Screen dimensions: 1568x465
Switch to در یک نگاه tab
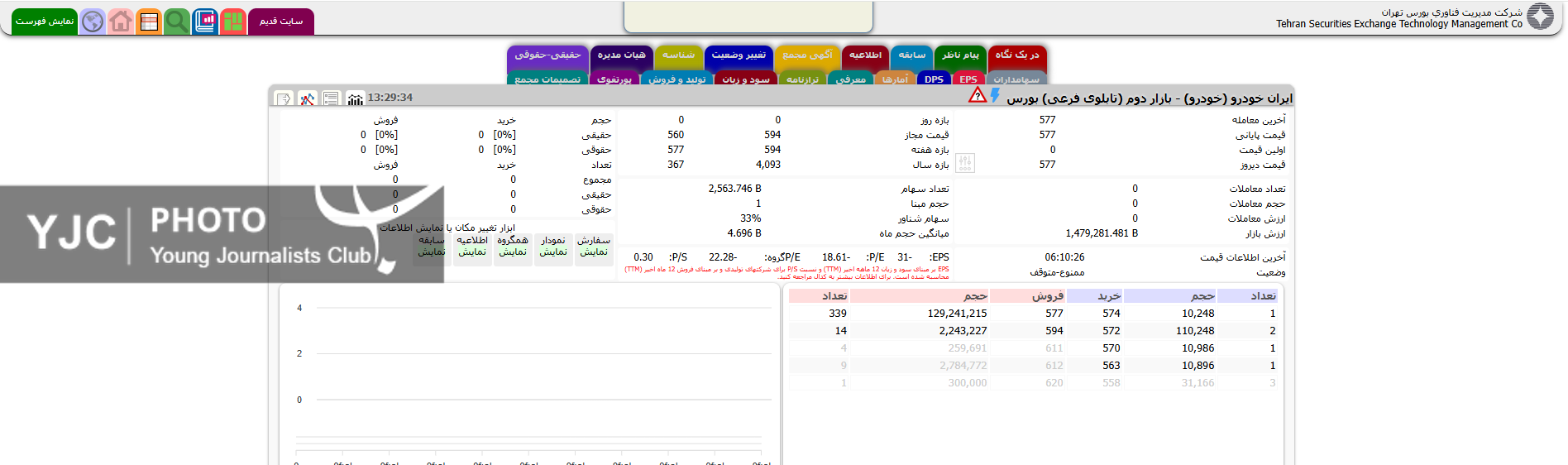pyautogui.click(x=1017, y=57)
